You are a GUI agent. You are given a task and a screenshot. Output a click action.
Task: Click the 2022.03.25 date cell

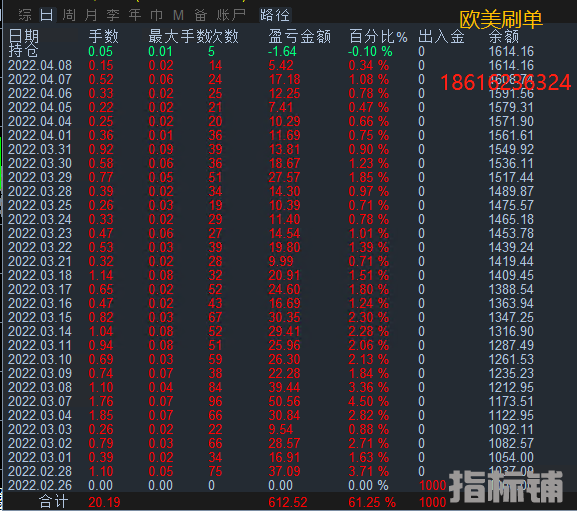point(40,205)
